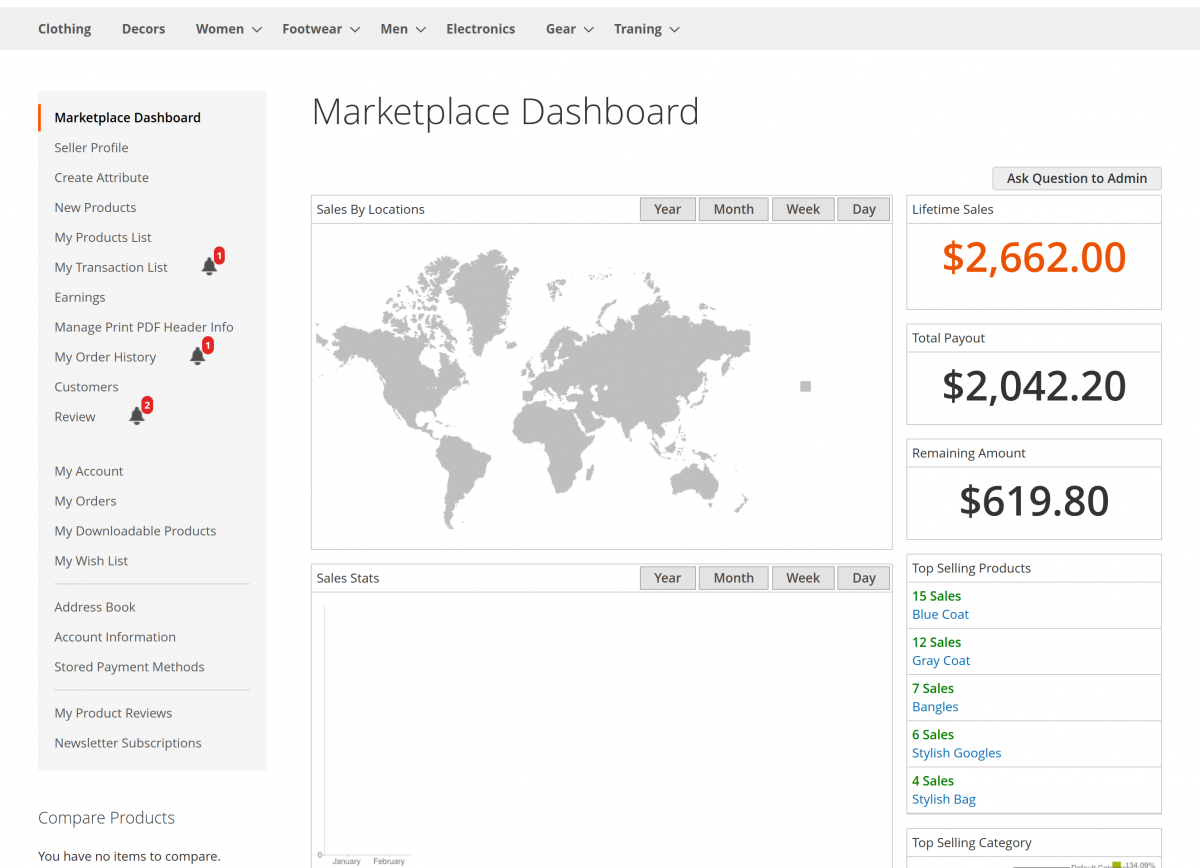Switch Sales By Locations to Year

(667, 209)
